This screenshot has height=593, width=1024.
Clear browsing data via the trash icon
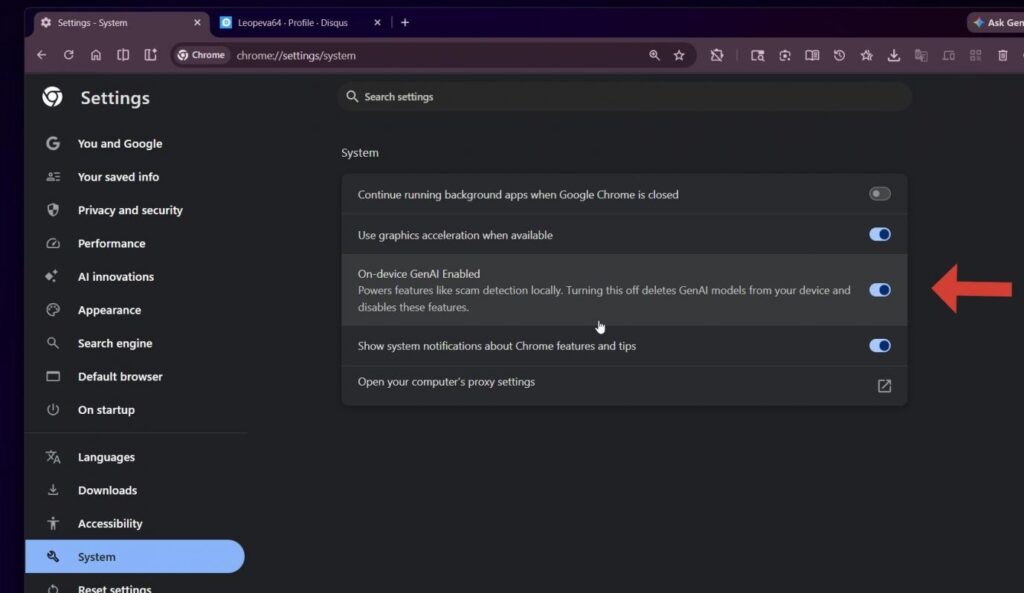click(x=1002, y=55)
